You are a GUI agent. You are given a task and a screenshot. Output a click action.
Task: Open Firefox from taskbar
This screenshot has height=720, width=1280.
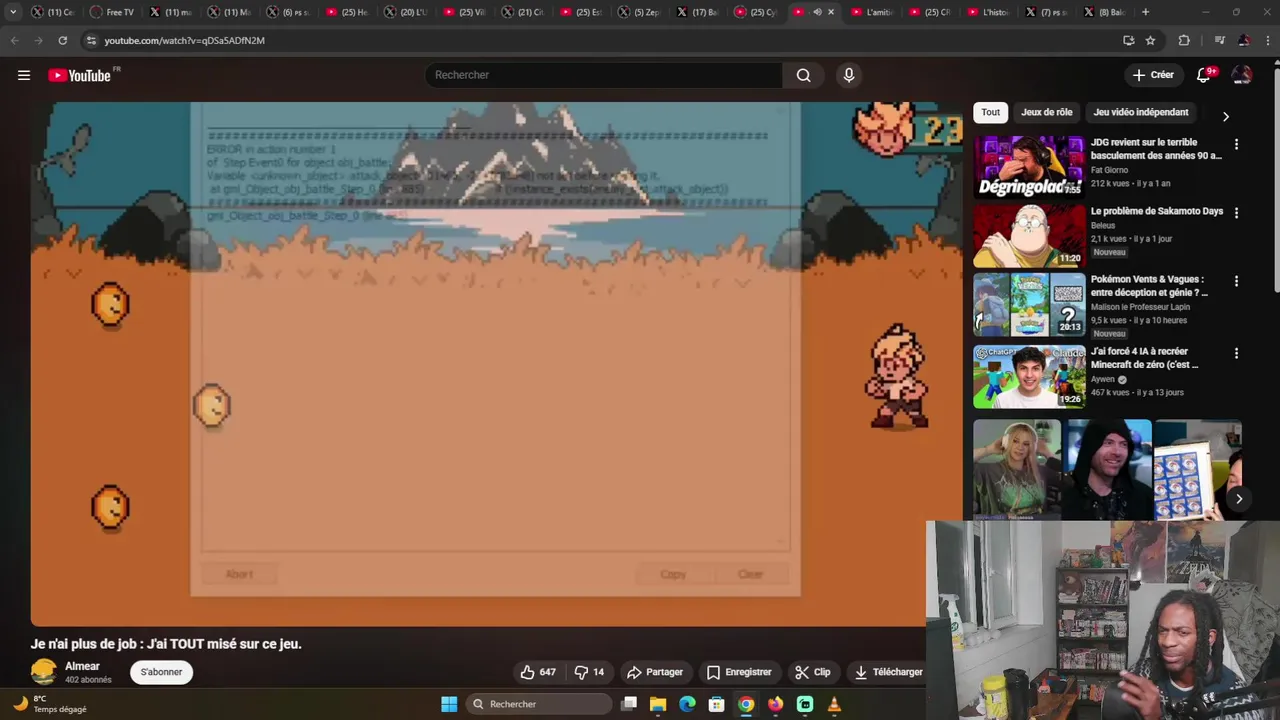(775, 704)
